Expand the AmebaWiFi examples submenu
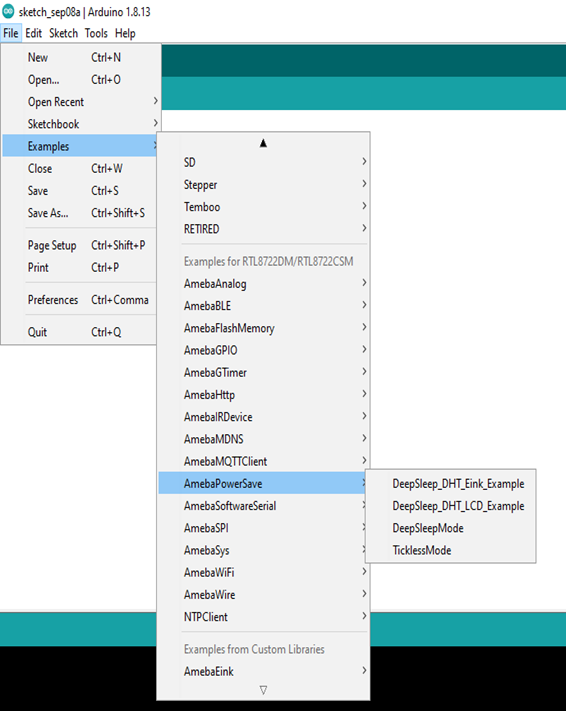Viewport: 566px width, 711px height. coord(263,572)
